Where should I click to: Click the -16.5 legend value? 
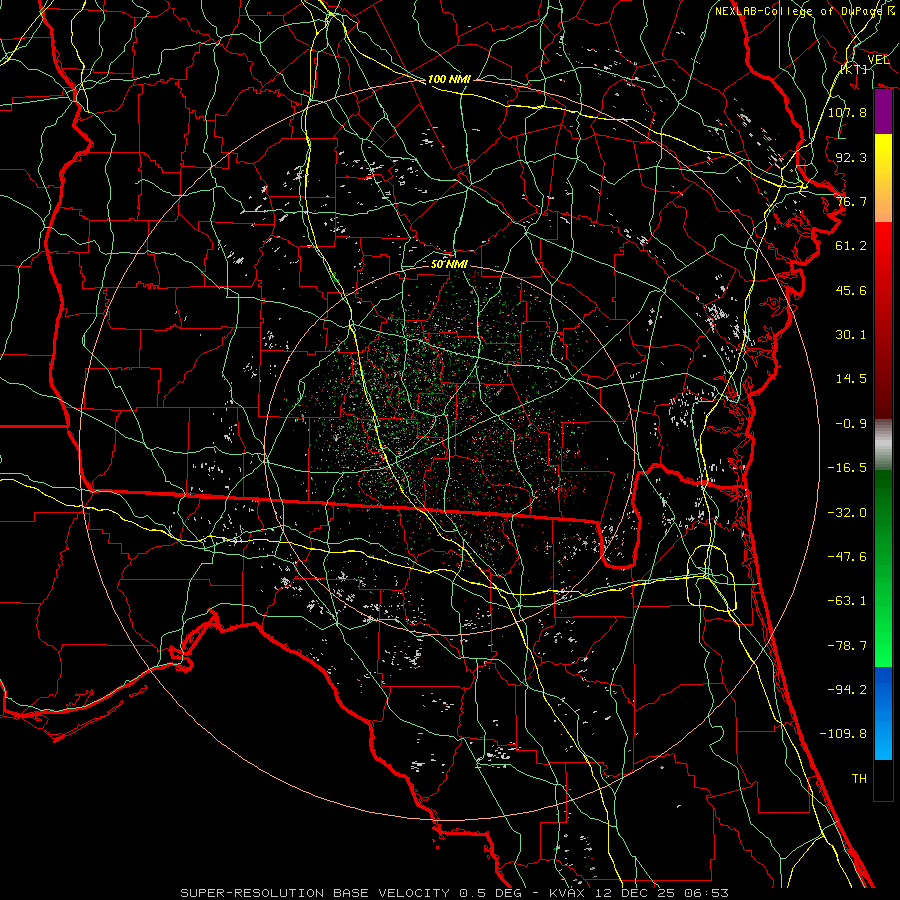(847, 468)
